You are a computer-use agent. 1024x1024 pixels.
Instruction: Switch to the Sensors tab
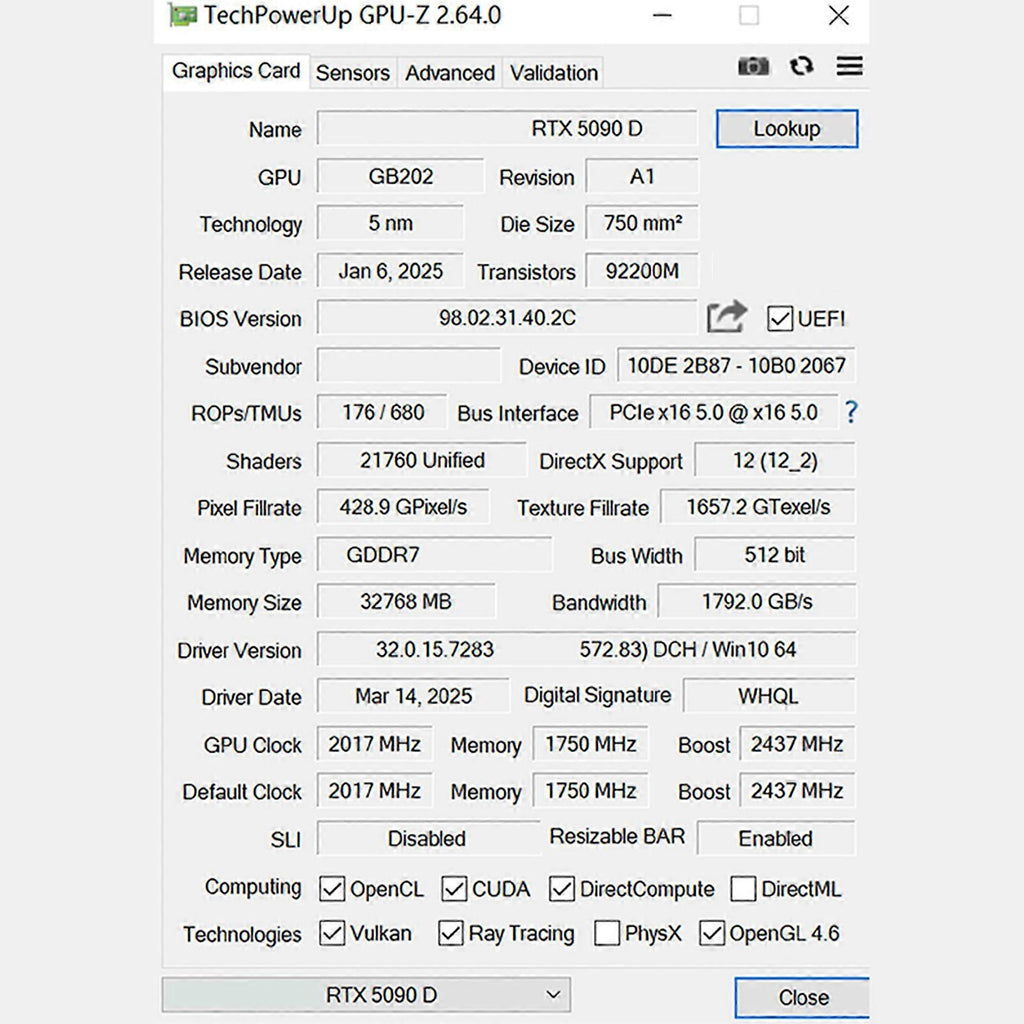point(352,73)
